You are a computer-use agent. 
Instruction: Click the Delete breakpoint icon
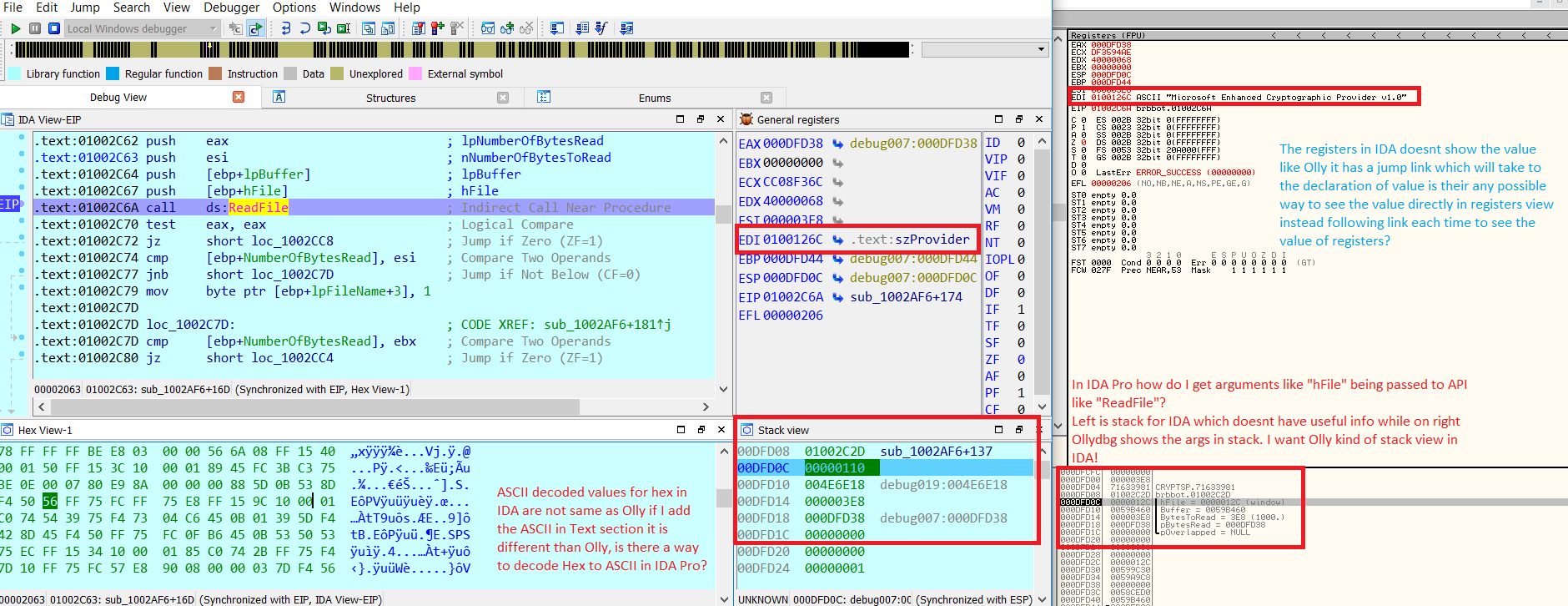457,28
